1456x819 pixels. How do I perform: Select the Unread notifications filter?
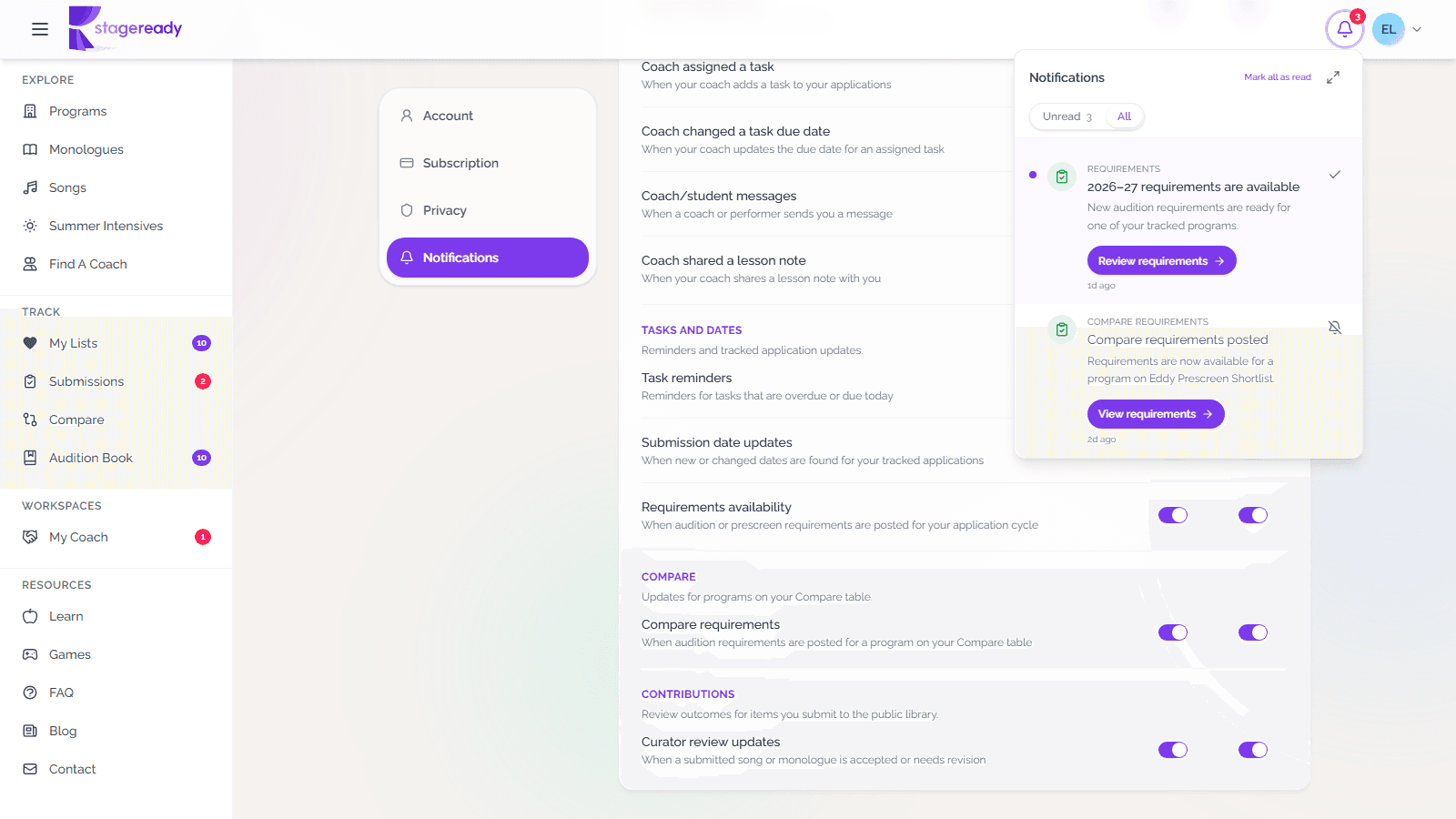point(1067,116)
